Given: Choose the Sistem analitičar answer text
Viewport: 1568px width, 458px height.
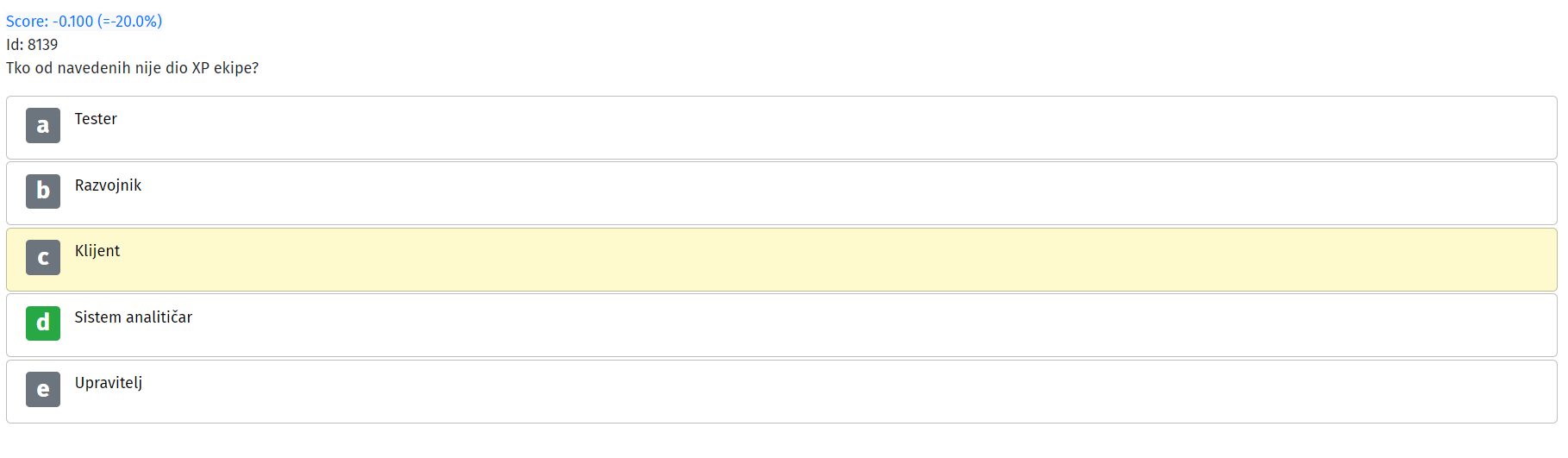Looking at the screenshot, I should (x=134, y=317).
